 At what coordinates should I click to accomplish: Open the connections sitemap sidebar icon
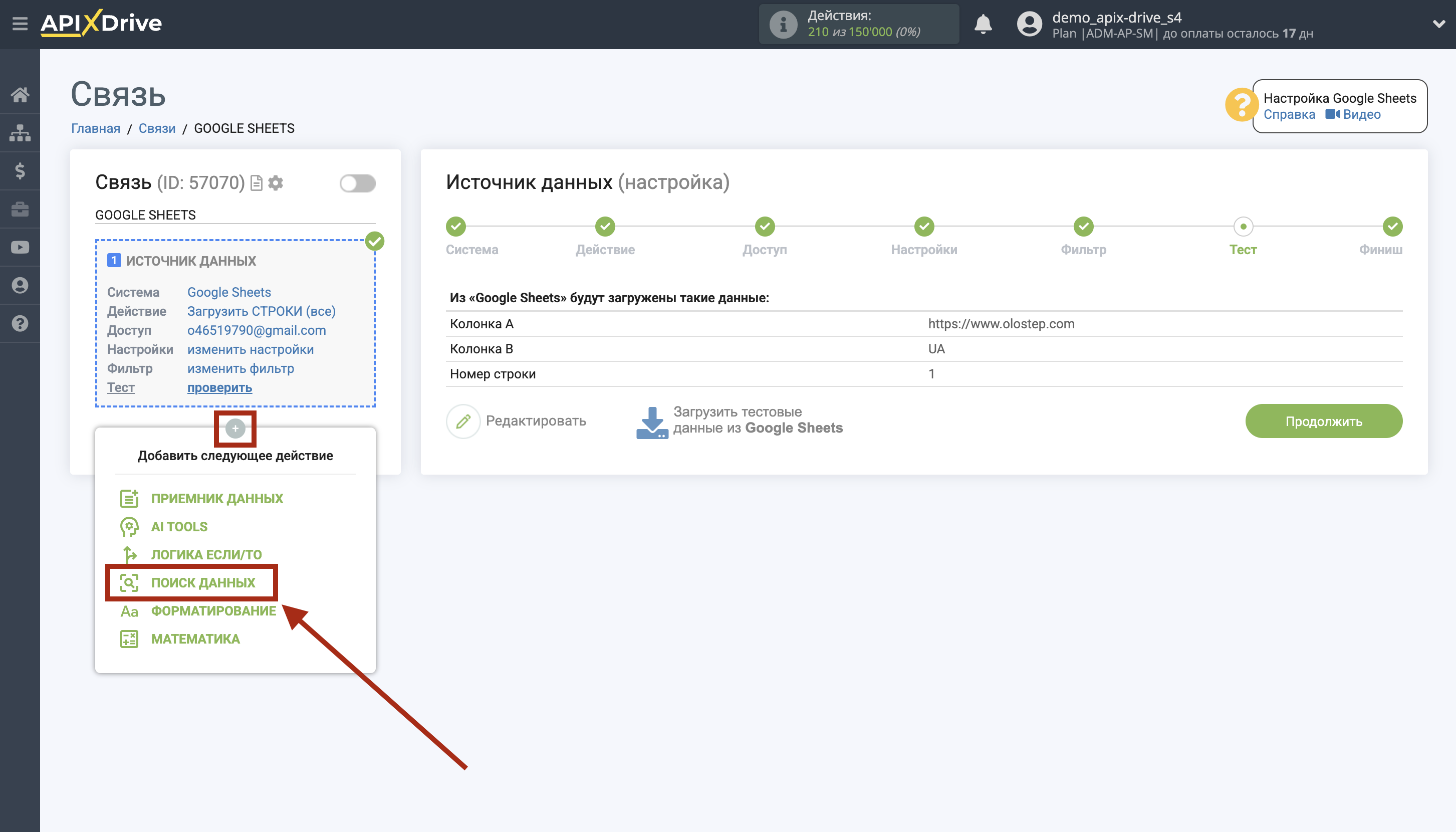click(20, 133)
